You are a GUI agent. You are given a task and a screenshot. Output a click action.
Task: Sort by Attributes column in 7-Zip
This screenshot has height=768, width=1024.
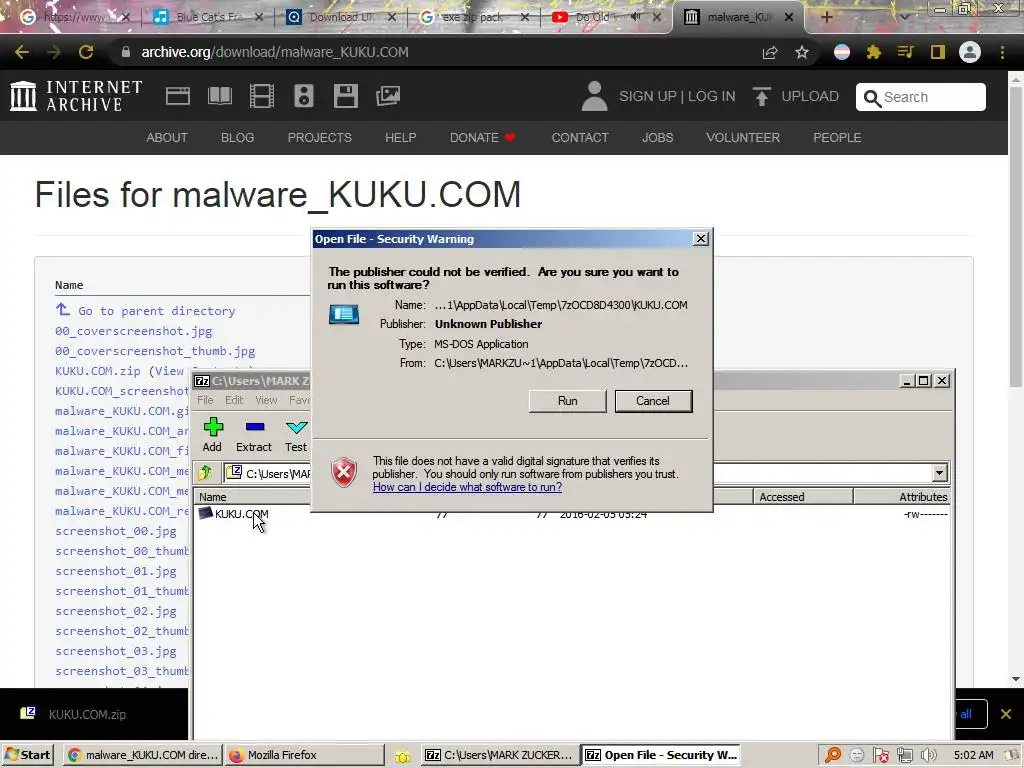point(902,497)
